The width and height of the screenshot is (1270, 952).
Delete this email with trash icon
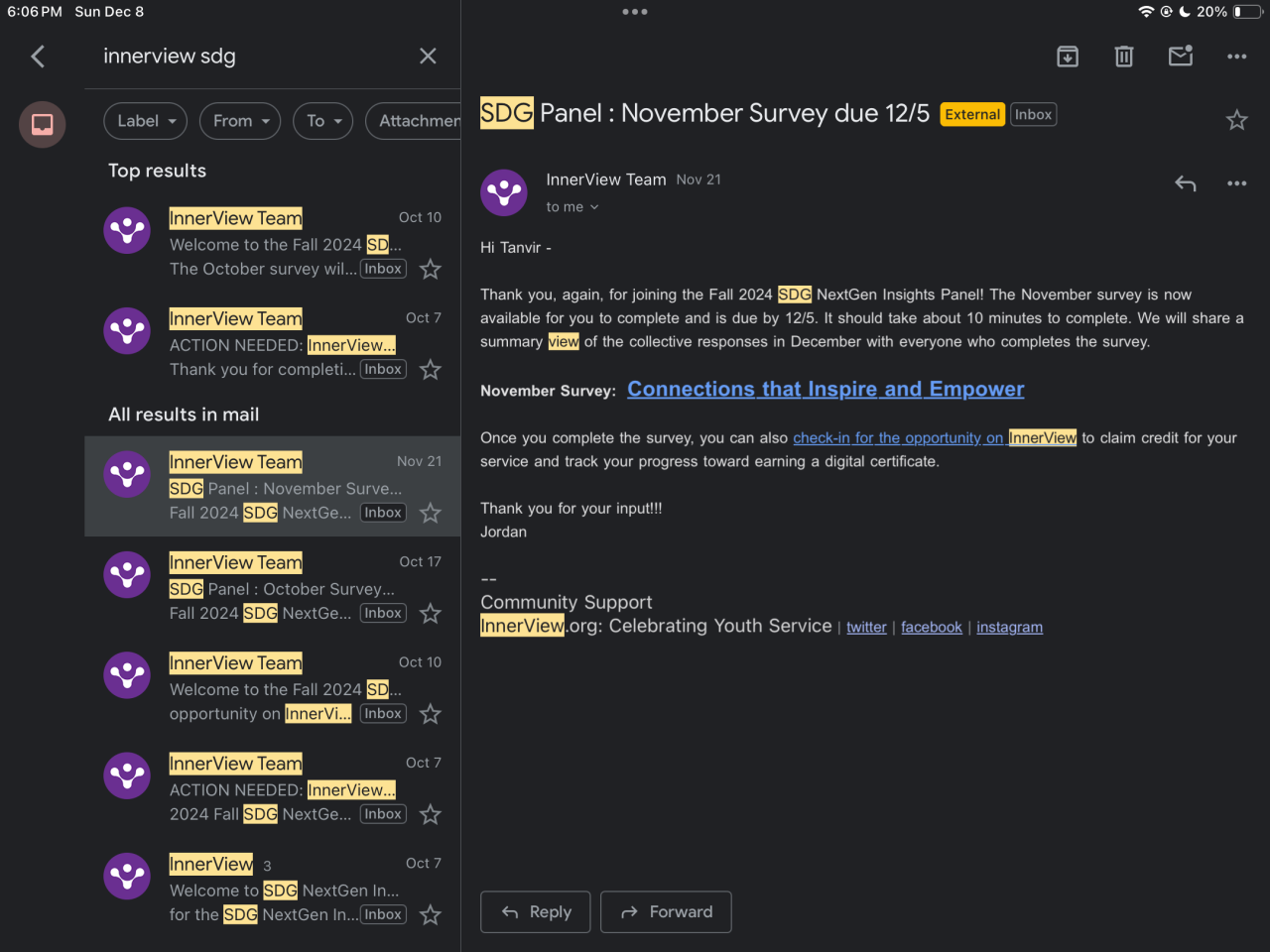click(x=1124, y=57)
